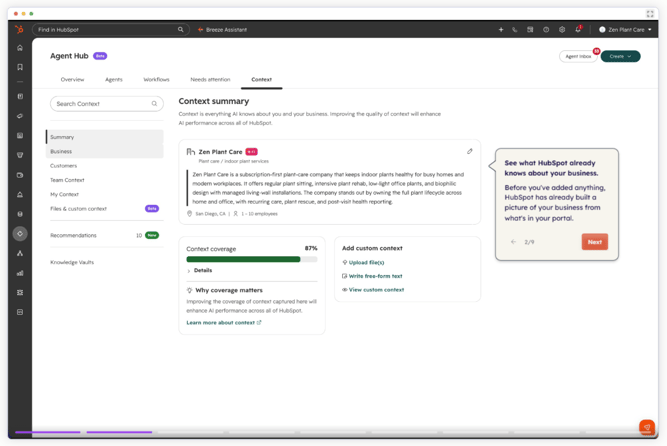This screenshot has width=667, height=446.
Task: Switch to the Workflows tab
Action: pos(156,80)
